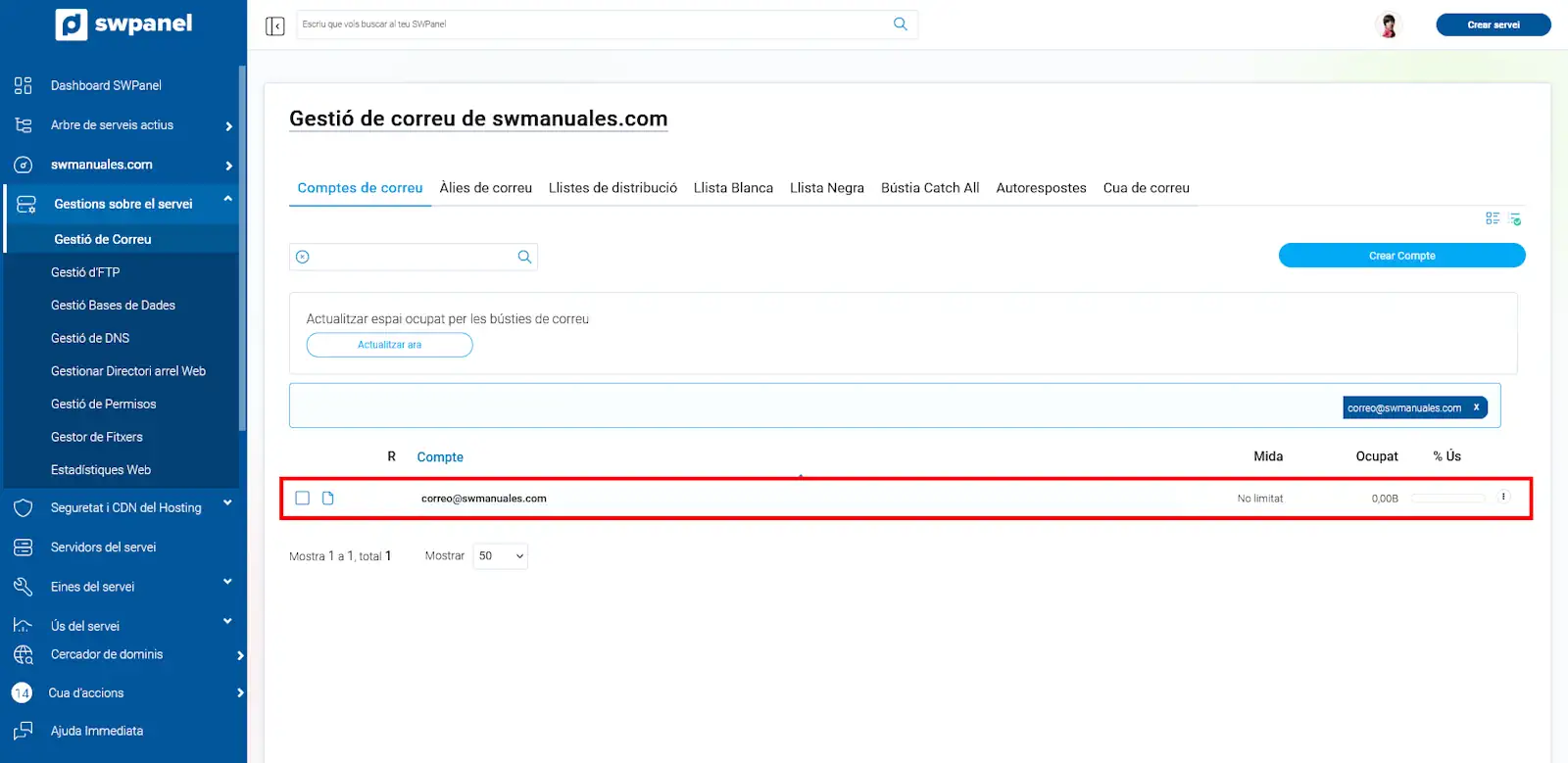Sort by the Compte column header
The image size is (1568, 763).
coord(440,457)
